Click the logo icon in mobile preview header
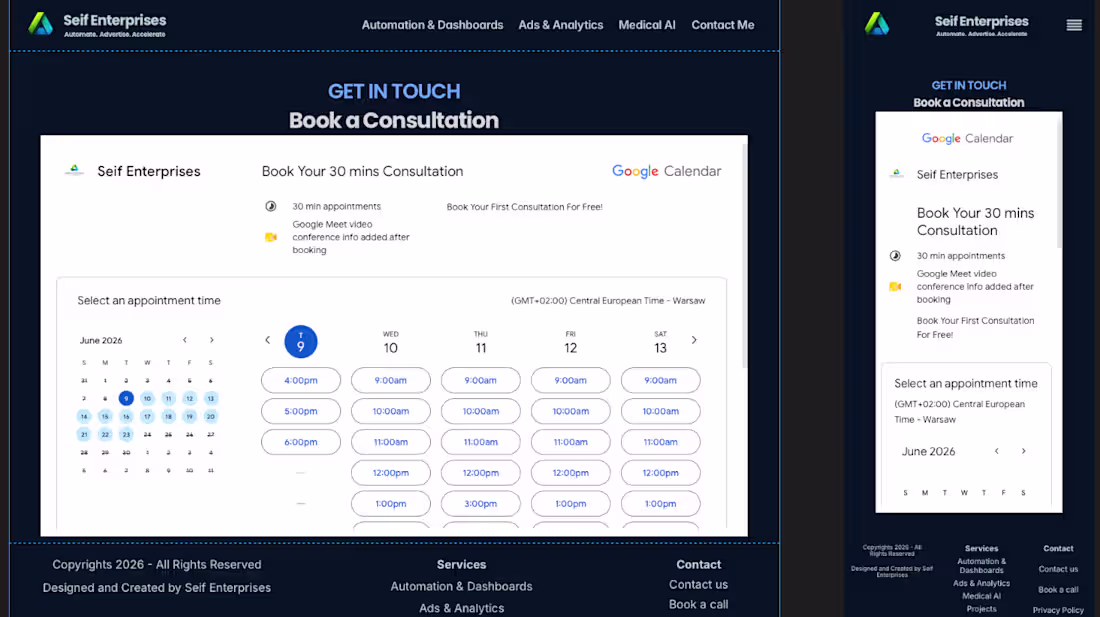The height and width of the screenshot is (617, 1100). click(x=877, y=25)
